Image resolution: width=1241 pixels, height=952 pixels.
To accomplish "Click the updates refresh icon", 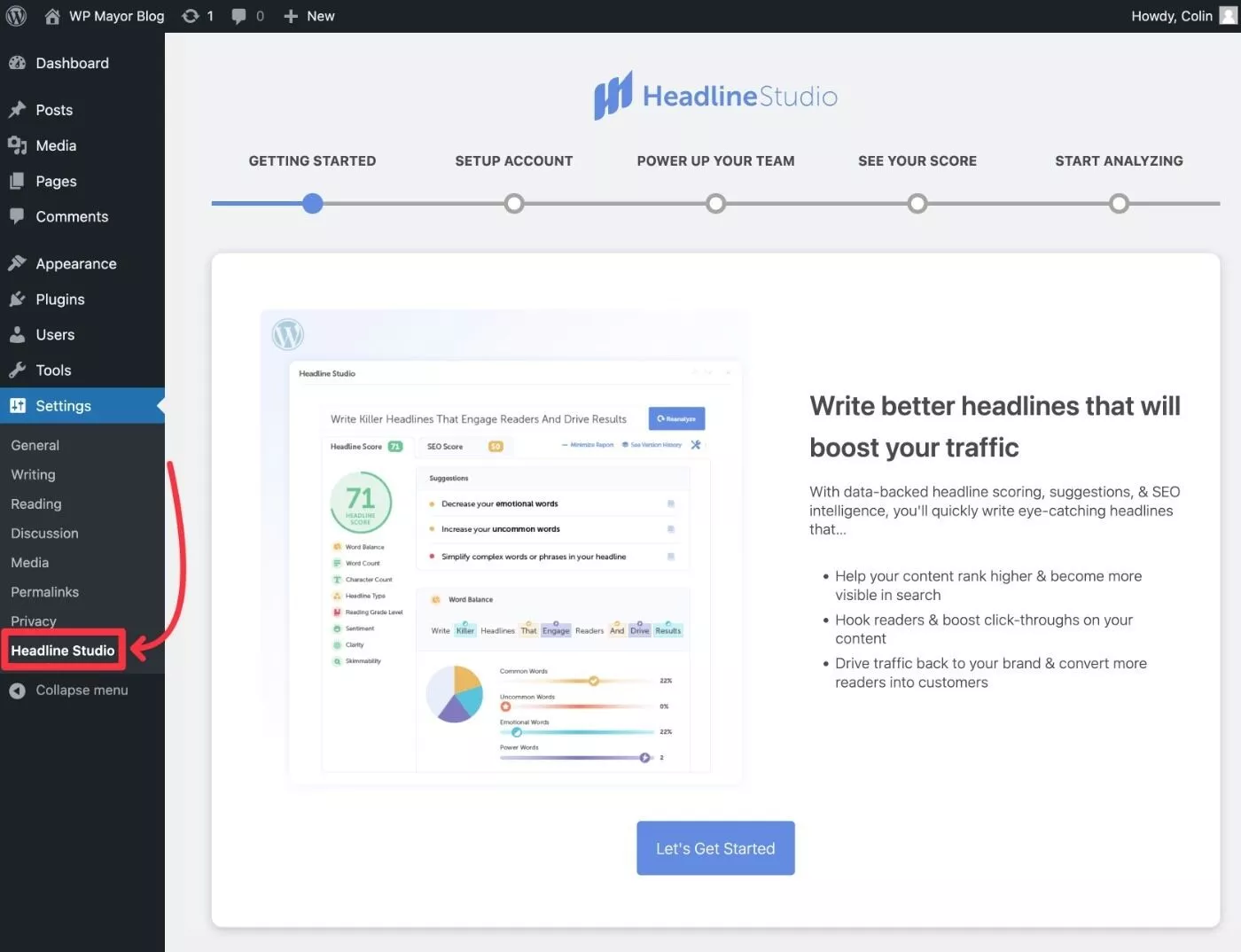I will (190, 16).
